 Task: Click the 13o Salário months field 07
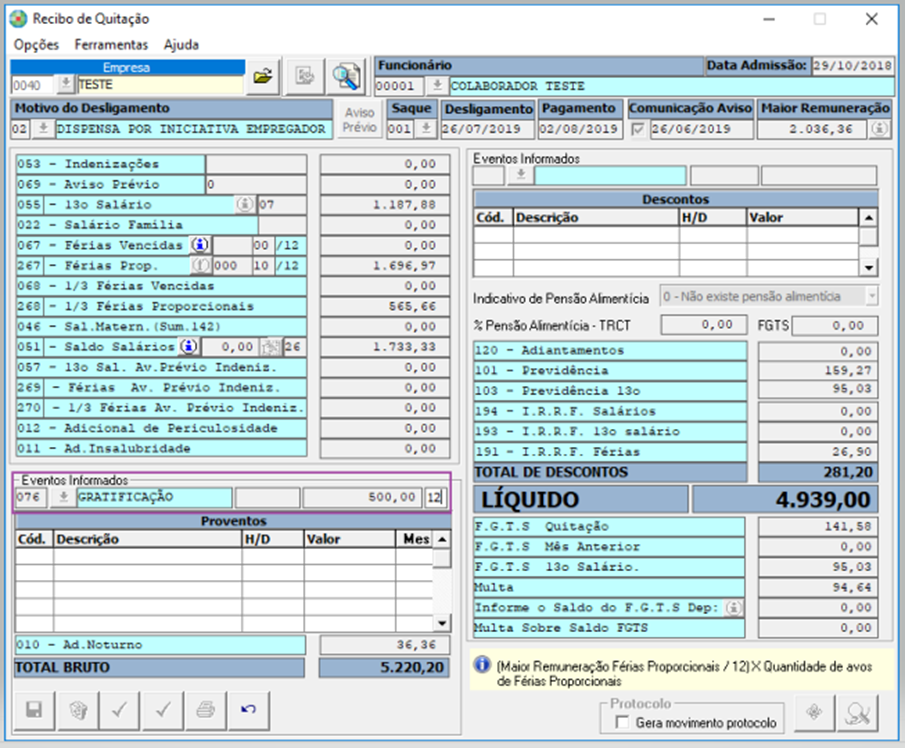(282, 204)
